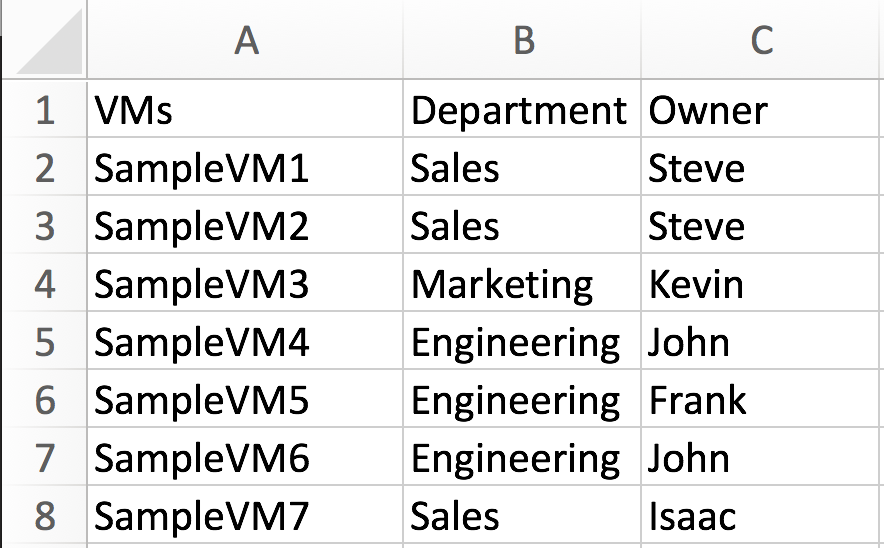The height and width of the screenshot is (548, 884).
Task: Click SampleVM7 cell
Action: 245,517
